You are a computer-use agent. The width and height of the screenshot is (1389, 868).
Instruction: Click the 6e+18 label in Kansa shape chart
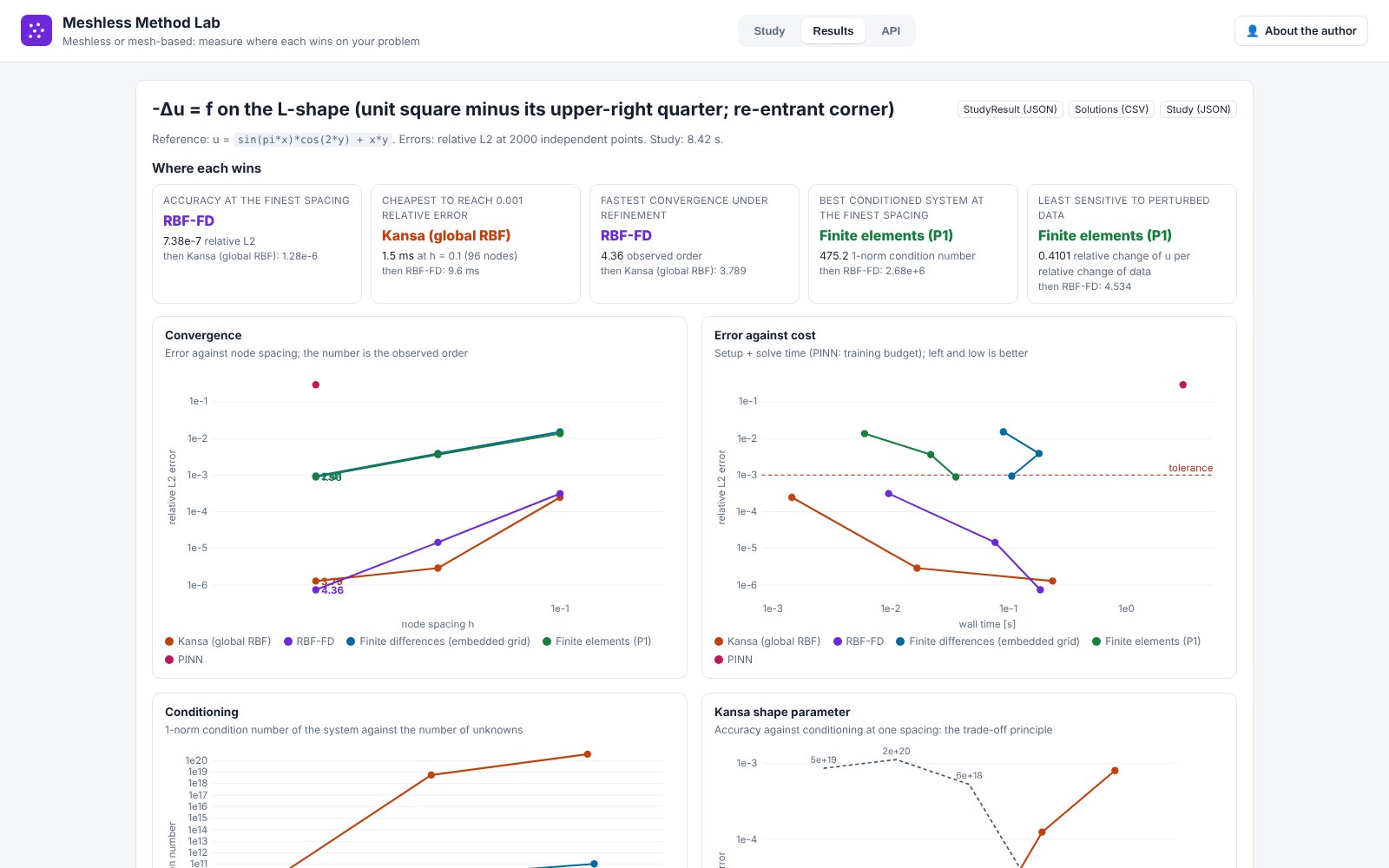tap(970, 776)
